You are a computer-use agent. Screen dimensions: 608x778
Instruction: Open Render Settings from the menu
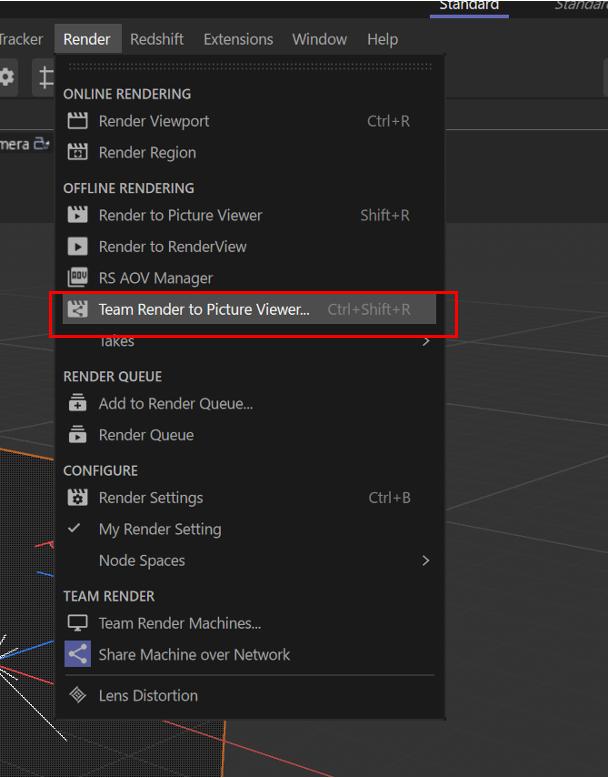point(249,497)
